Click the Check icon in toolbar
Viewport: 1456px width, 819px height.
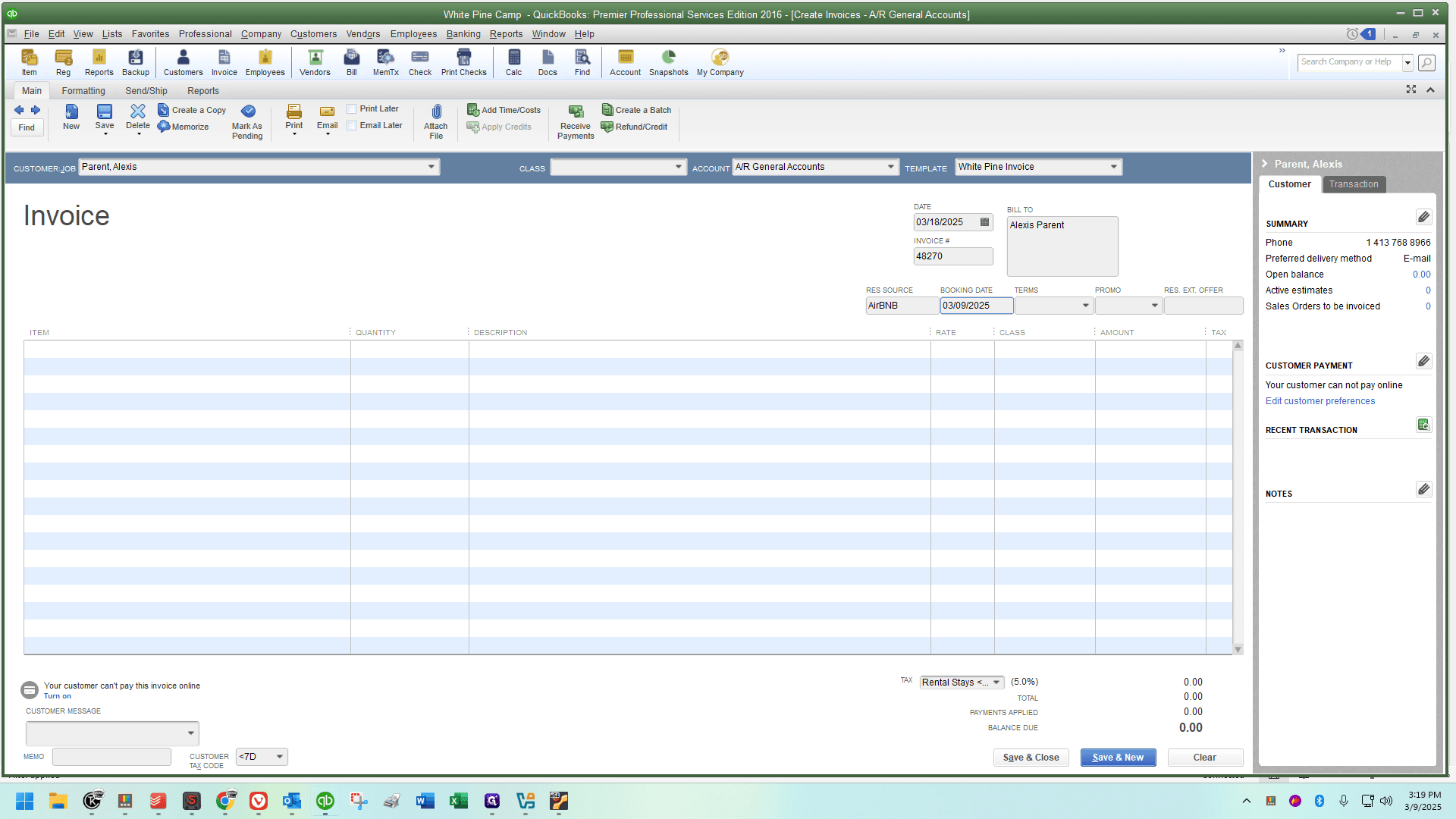tap(419, 61)
